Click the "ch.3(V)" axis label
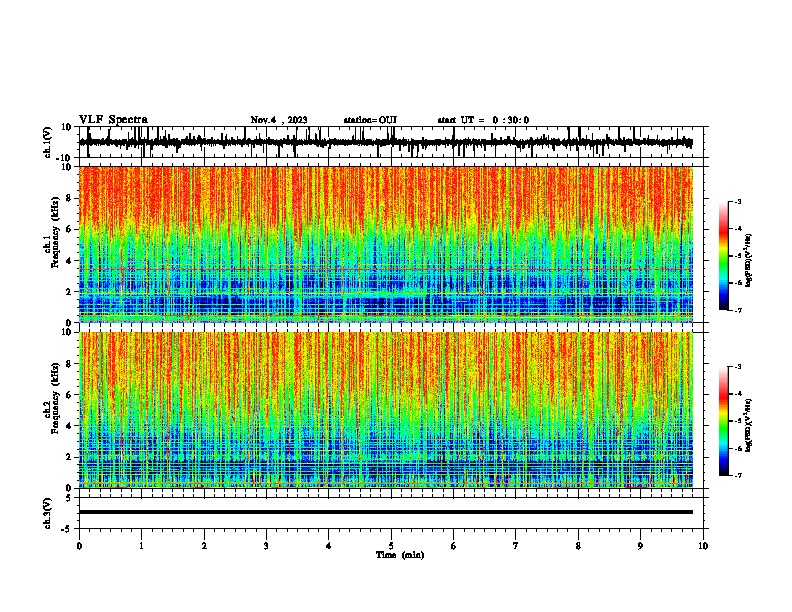Image resolution: width=792 pixels, height=612 pixels. (47, 513)
